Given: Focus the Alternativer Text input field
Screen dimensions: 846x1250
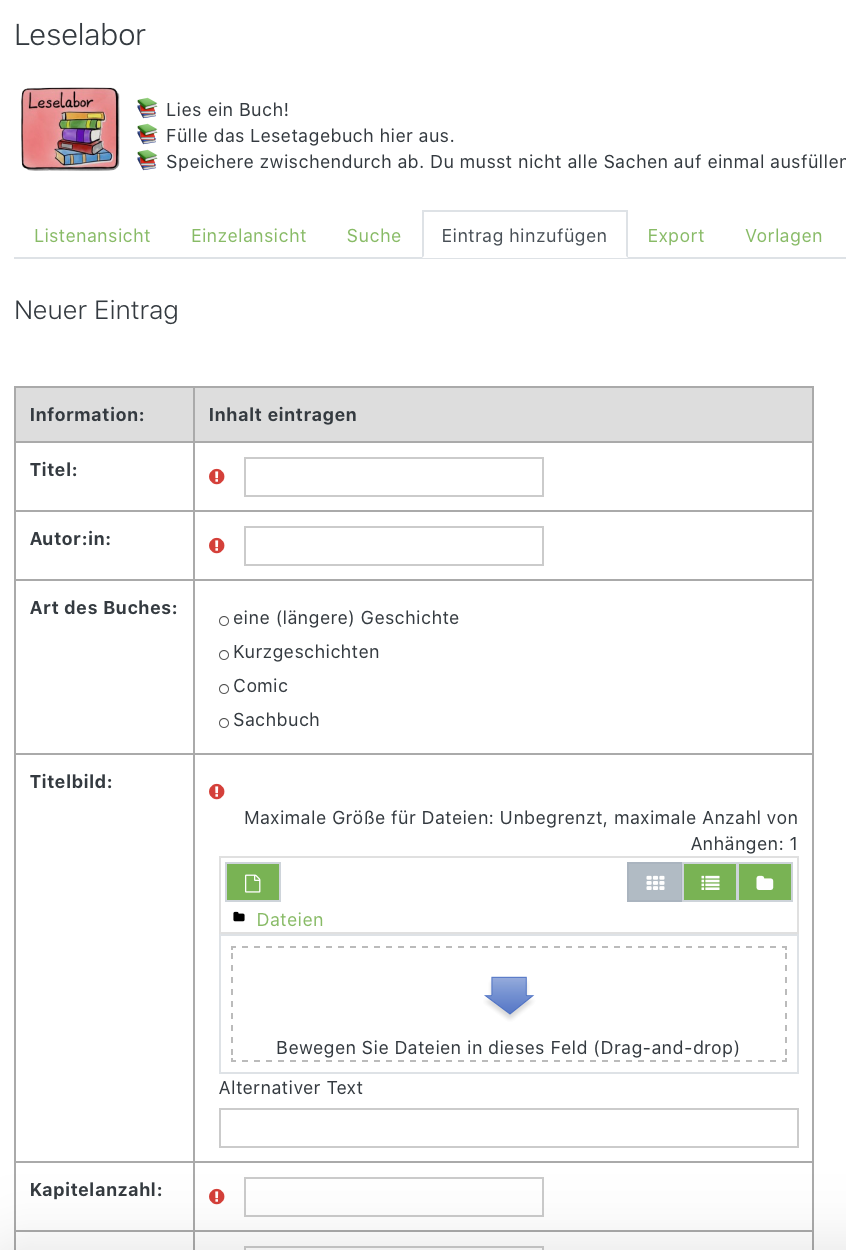Looking at the screenshot, I should tap(509, 1128).
